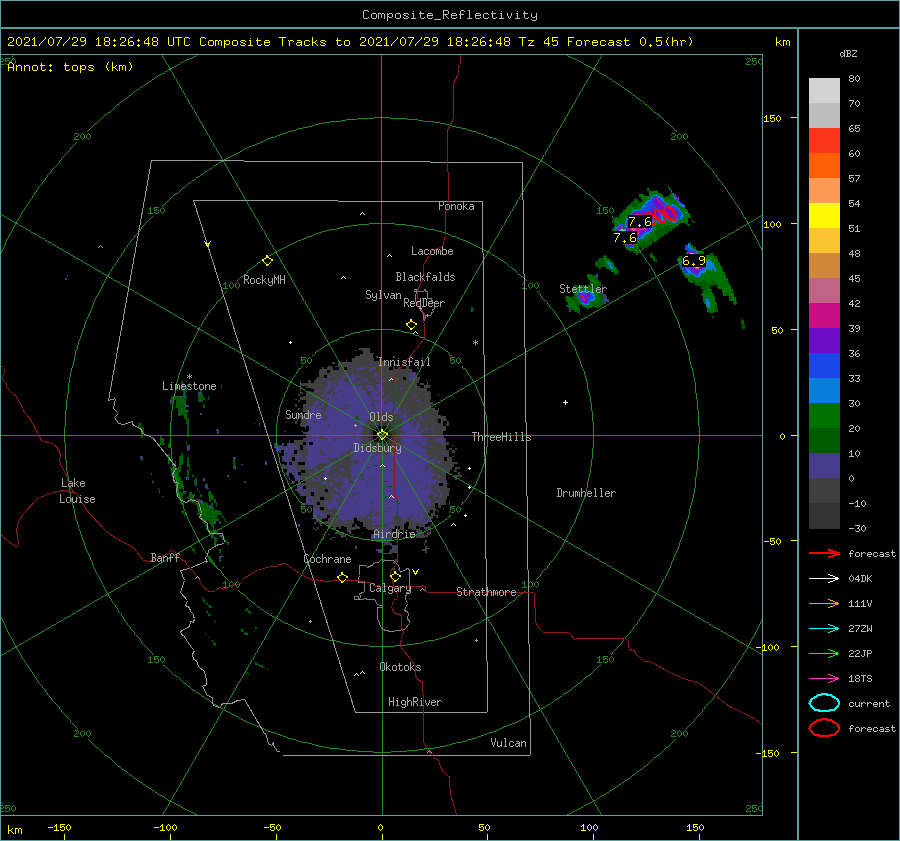Select the yellow diamond marker above Calgary label
Screen dimensions: 900x841
[395, 576]
